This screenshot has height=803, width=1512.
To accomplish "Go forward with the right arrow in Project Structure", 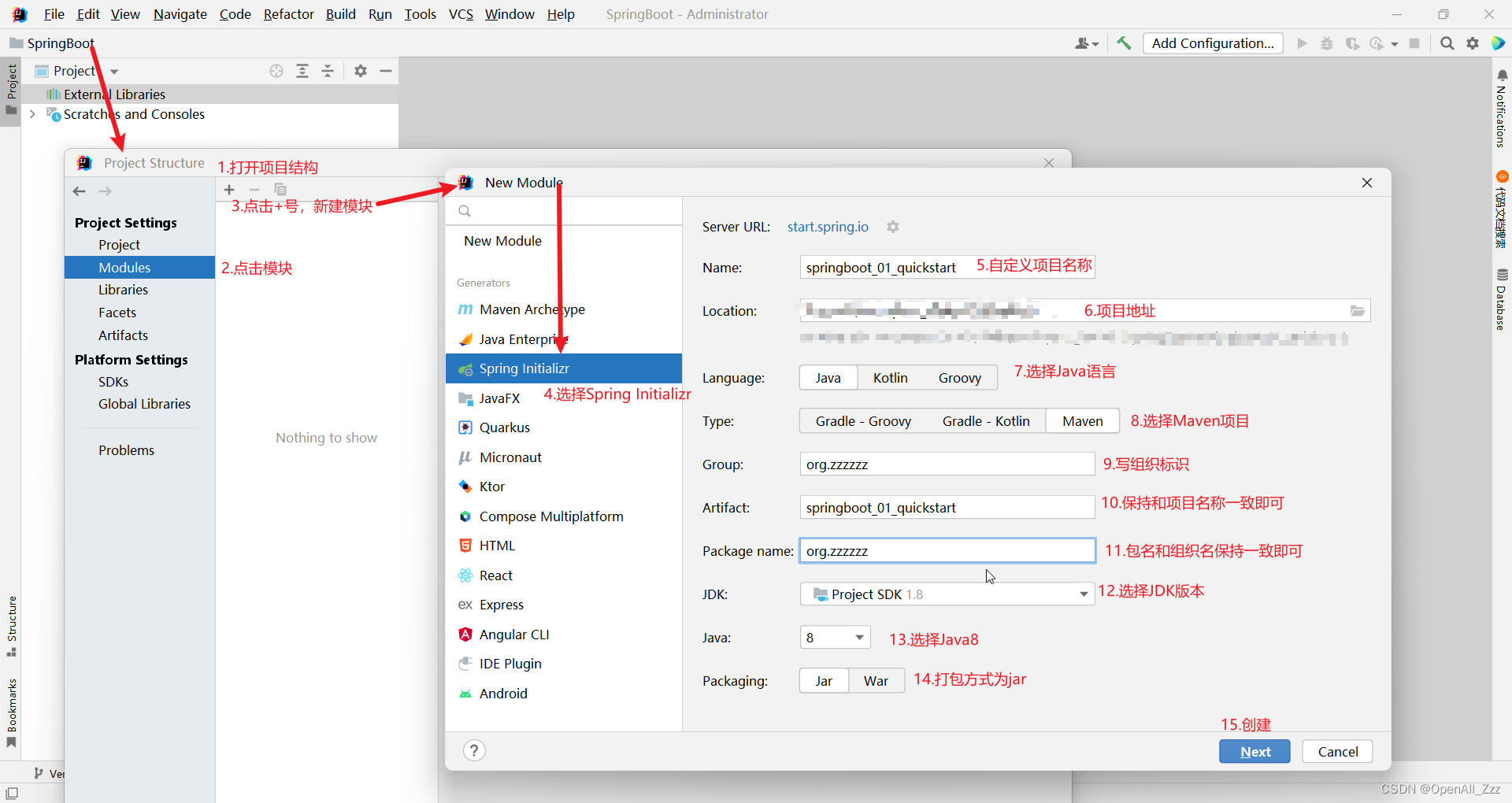I will pos(105,191).
